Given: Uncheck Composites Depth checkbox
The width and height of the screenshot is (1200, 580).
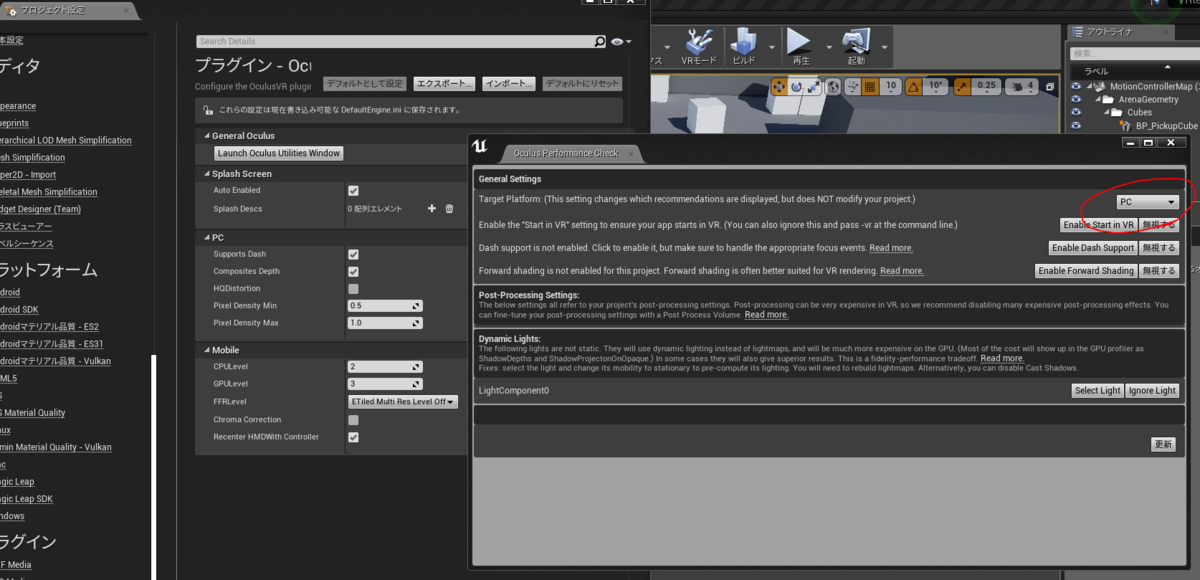Looking at the screenshot, I should pyautogui.click(x=353, y=271).
